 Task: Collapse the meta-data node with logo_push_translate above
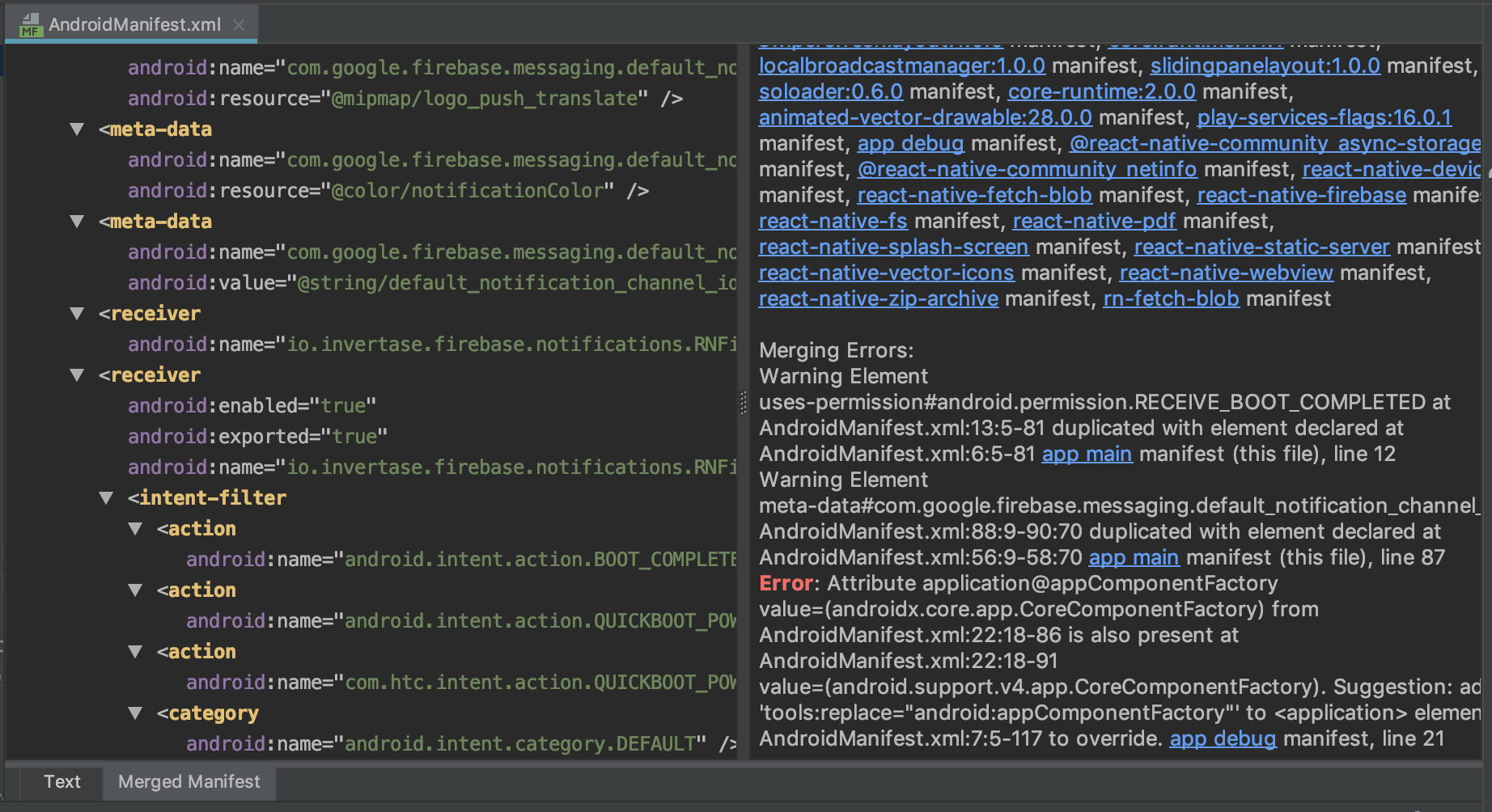(x=77, y=129)
